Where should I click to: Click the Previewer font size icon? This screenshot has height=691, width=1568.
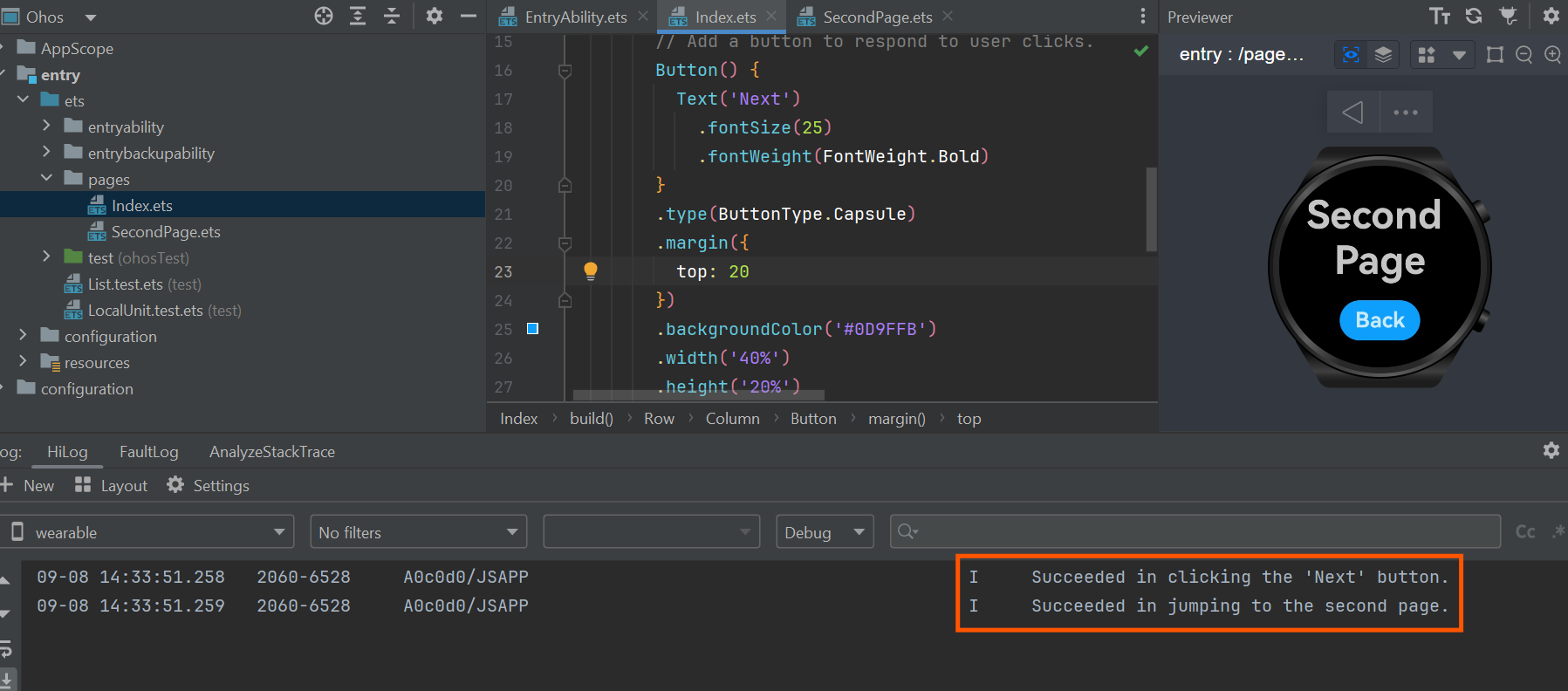click(1441, 16)
